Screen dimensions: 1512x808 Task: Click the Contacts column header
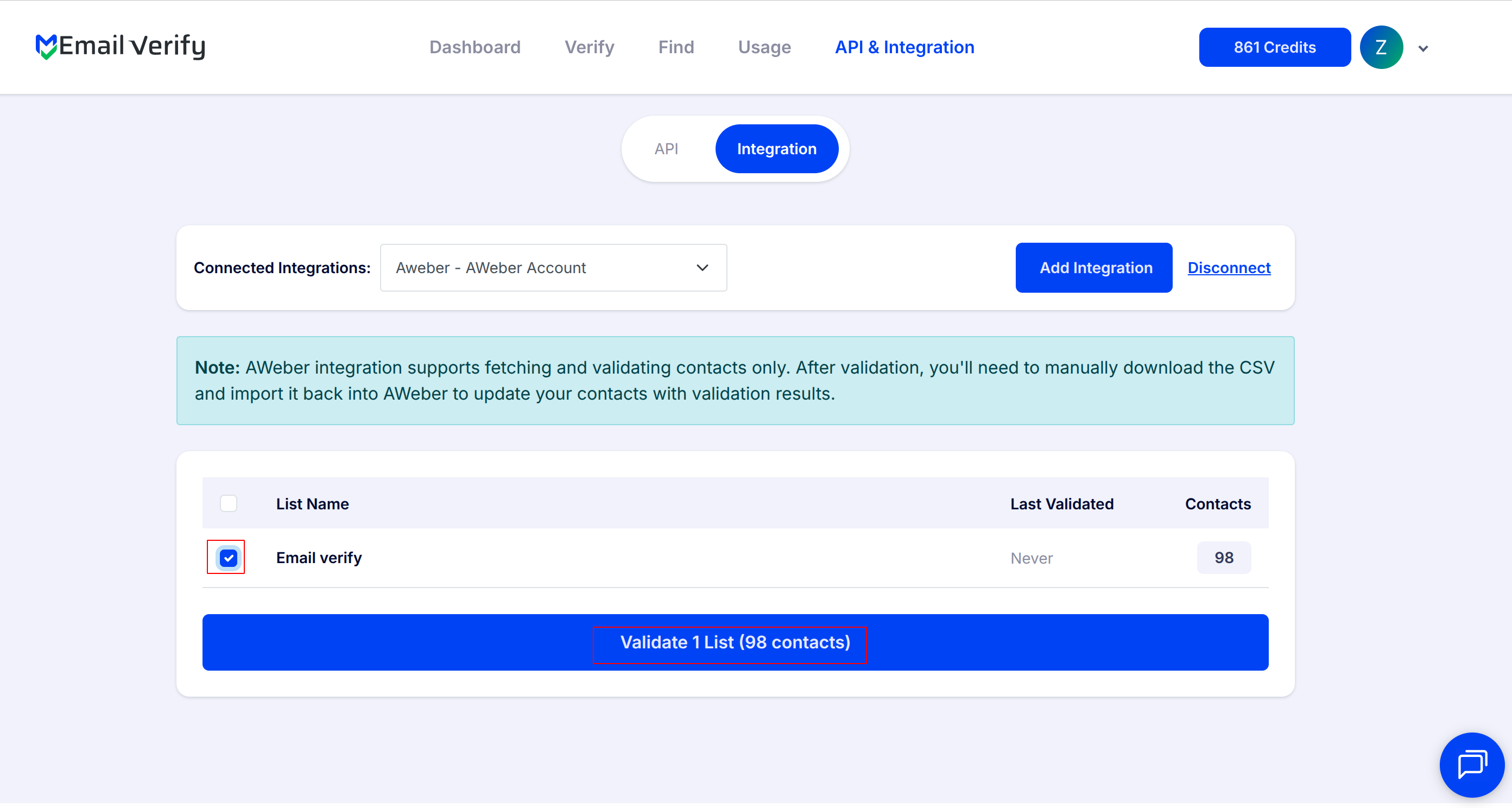1218,504
